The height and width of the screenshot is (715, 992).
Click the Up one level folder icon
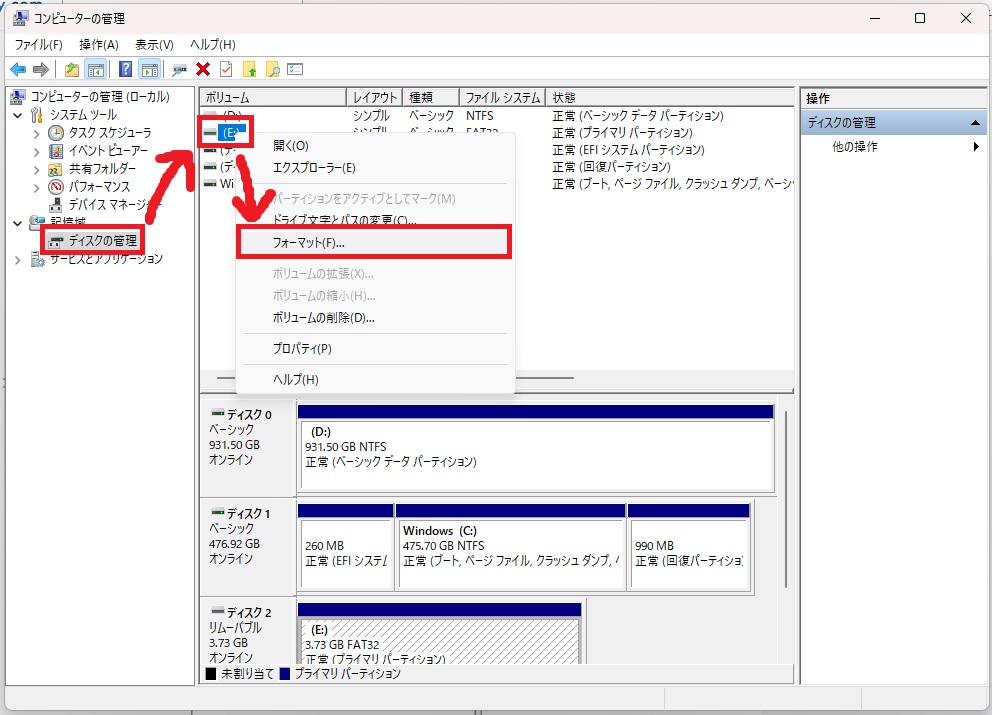[72, 69]
